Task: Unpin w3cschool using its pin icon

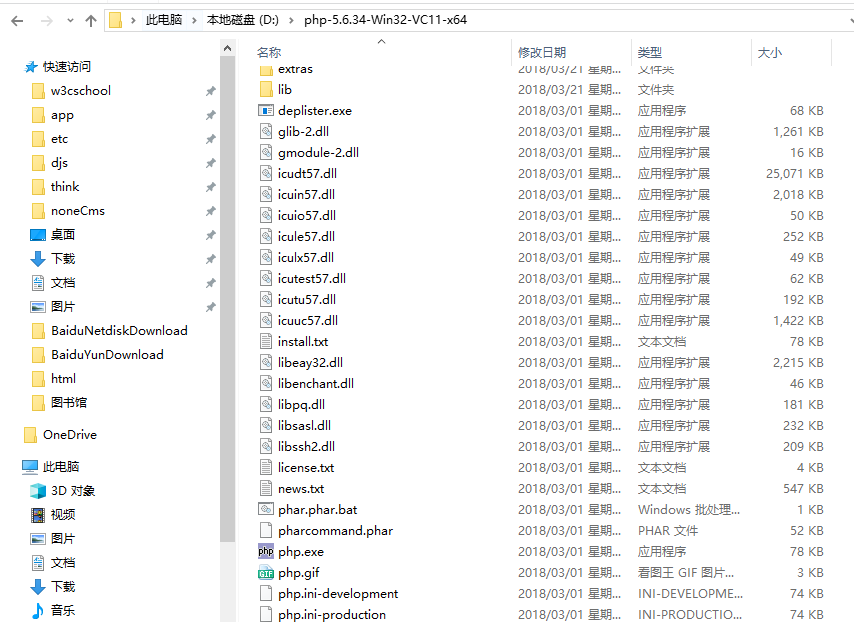Action: pyautogui.click(x=211, y=91)
